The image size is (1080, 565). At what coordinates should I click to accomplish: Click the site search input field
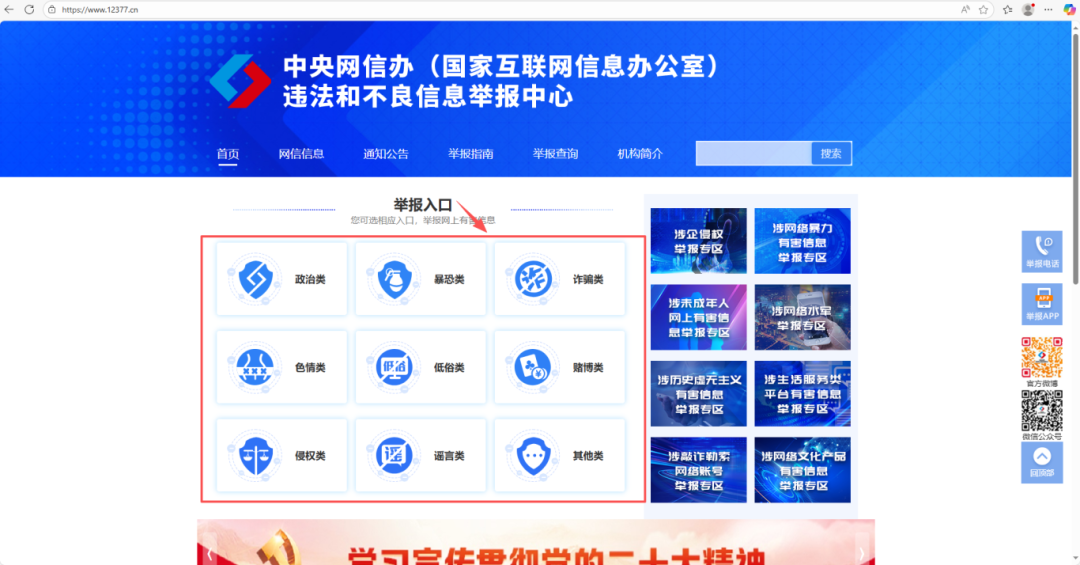tap(753, 153)
